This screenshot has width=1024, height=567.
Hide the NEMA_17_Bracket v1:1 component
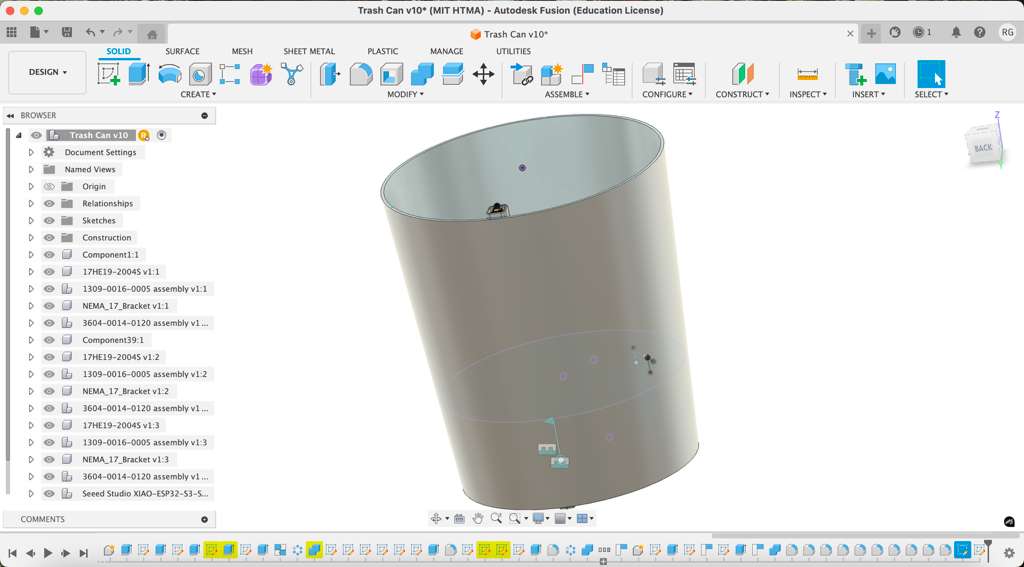(x=49, y=306)
